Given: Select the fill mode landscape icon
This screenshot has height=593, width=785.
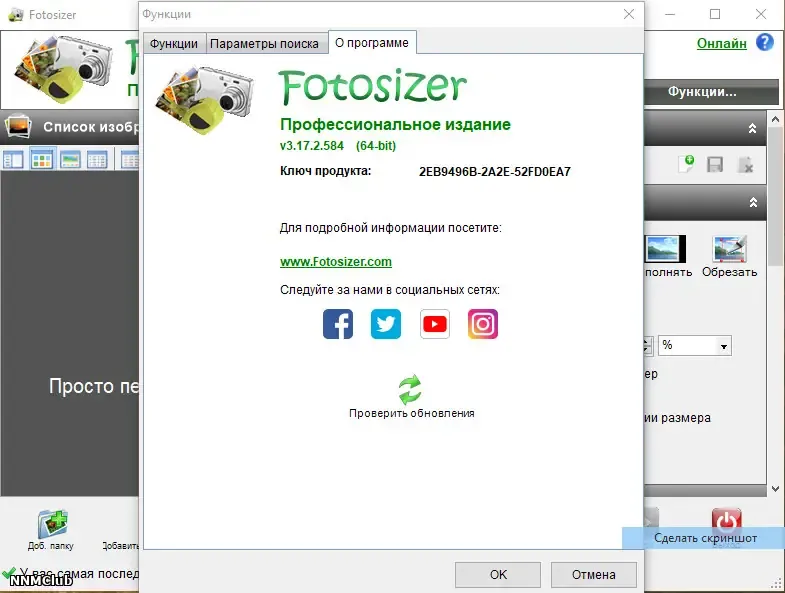Looking at the screenshot, I should (x=665, y=249).
